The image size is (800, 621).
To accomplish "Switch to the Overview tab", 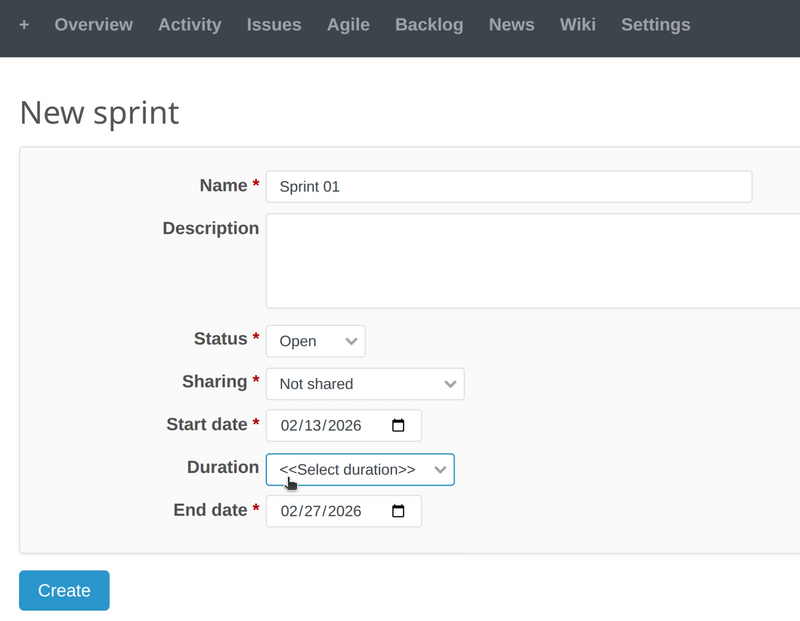I will 93,25.
